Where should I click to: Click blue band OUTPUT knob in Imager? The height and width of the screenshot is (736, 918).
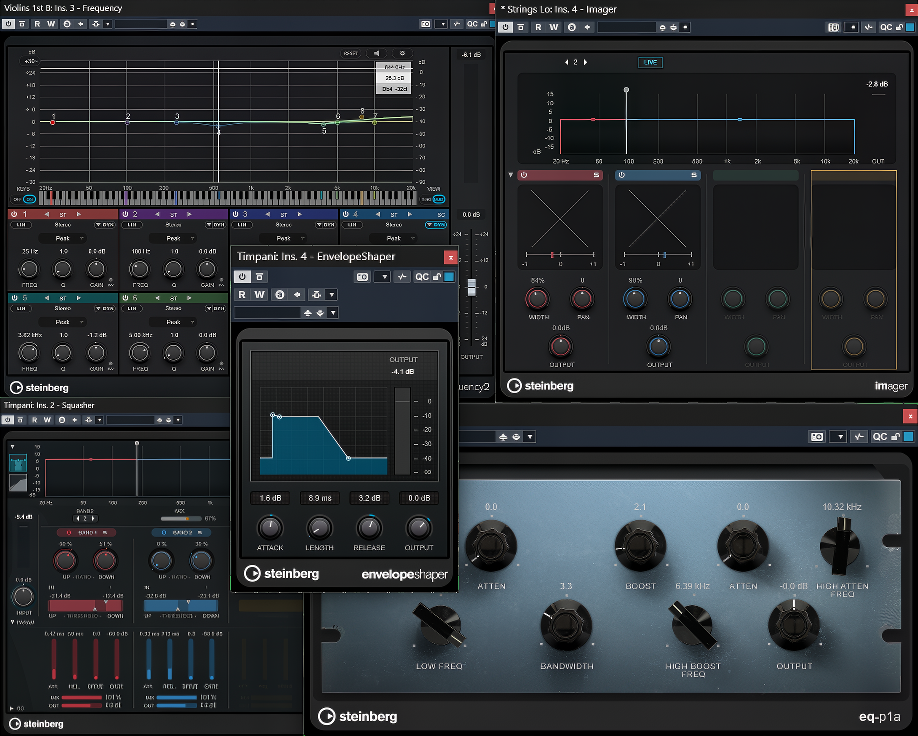(x=658, y=346)
